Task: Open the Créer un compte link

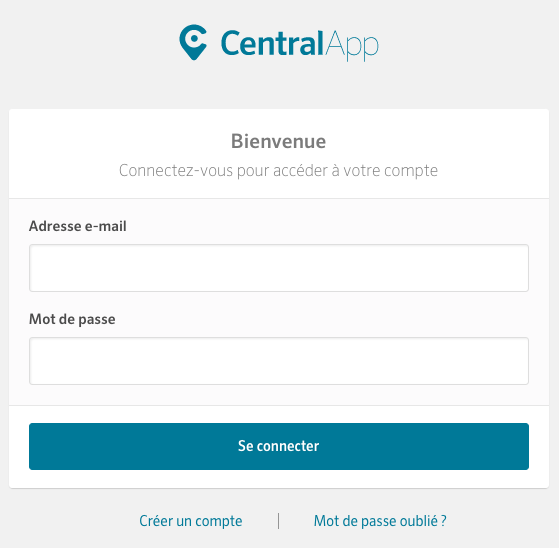Action: click(x=191, y=521)
